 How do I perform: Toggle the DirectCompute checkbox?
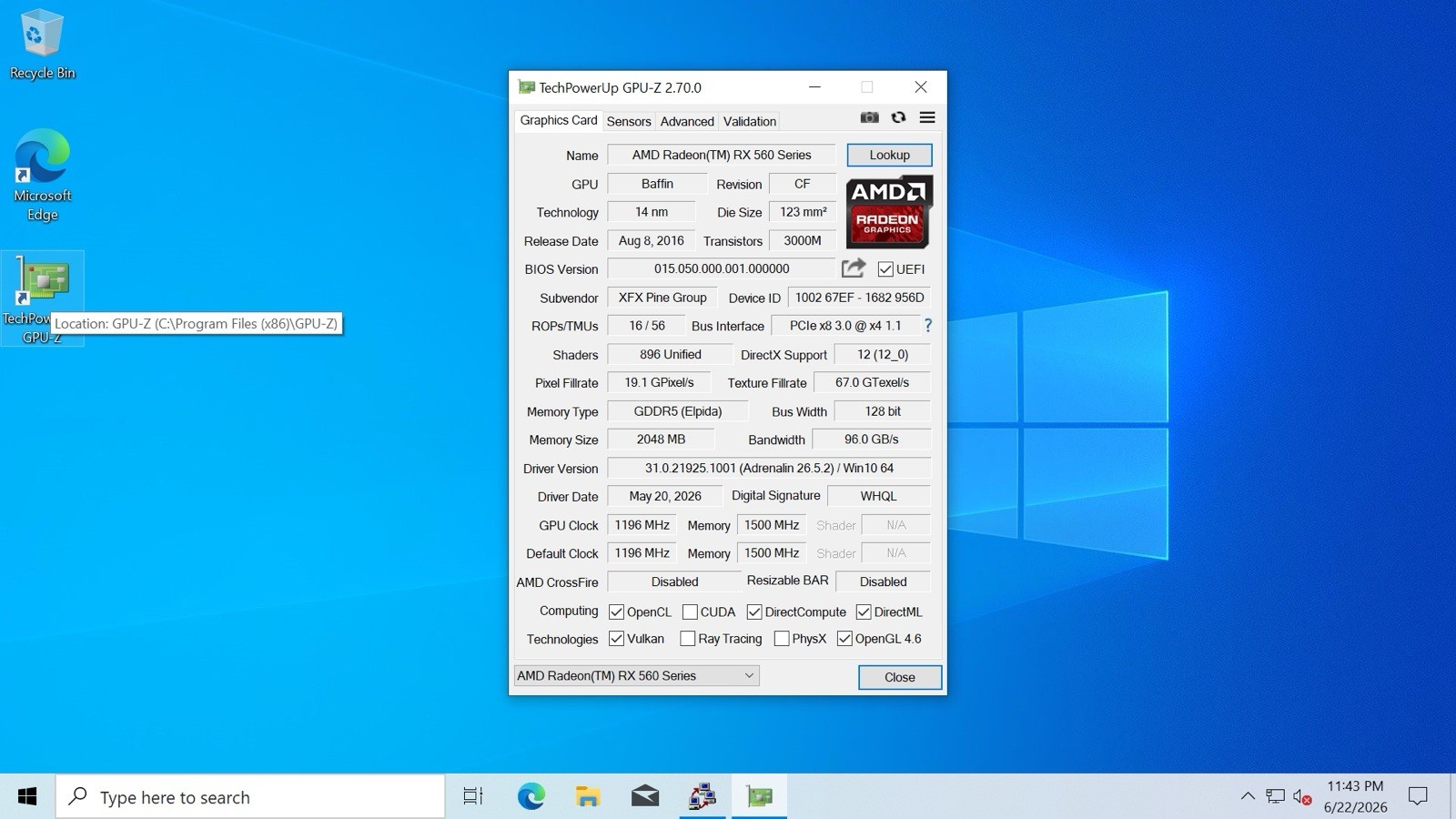click(x=754, y=612)
